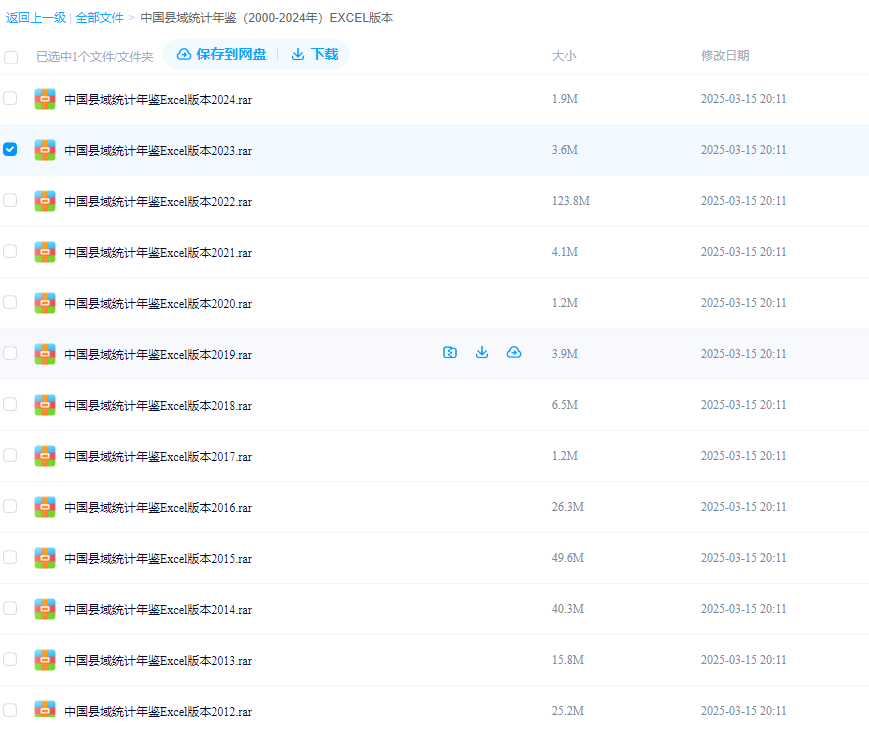This screenshot has width=869, height=730.
Task: Click the rar icon of 中国县域统计年鉴Excel版本2012.rar
Action: pos(45,709)
